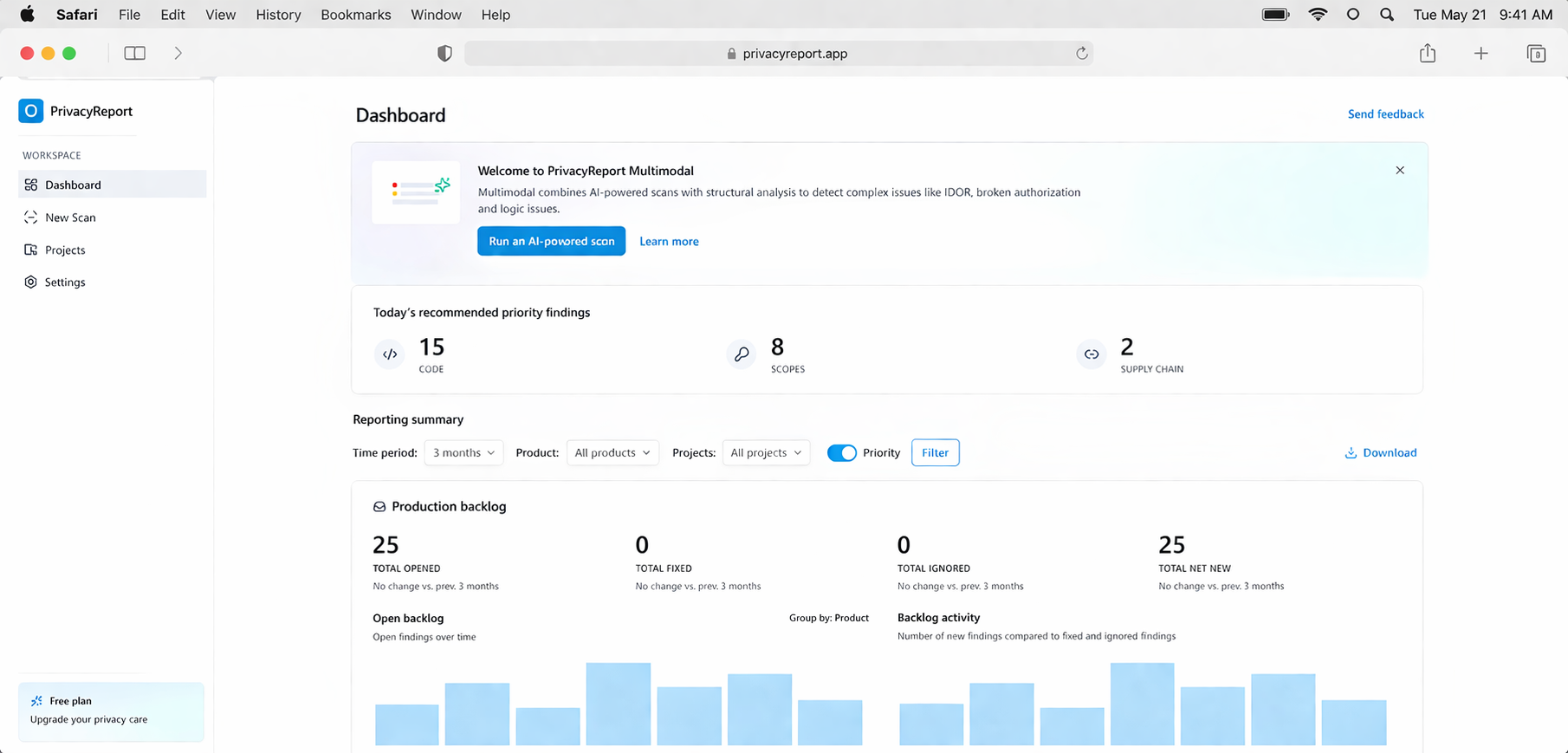Open the Edit menu
1568x753 pixels.
click(172, 15)
